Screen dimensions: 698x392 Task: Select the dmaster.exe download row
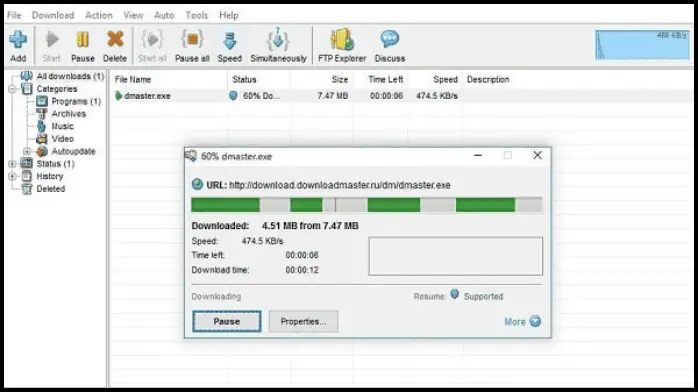click(401, 96)
